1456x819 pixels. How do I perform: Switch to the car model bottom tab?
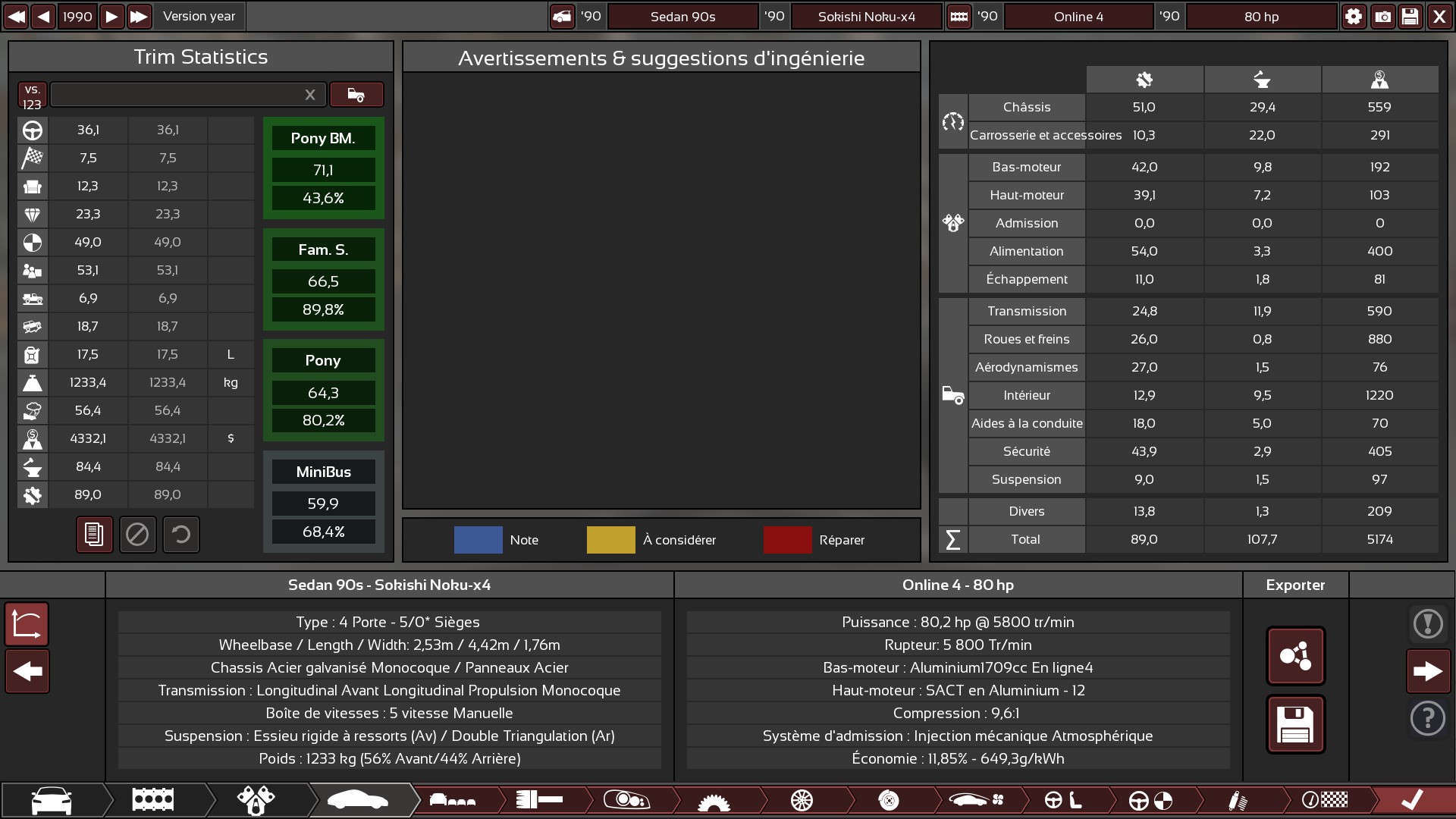(52, 800)
